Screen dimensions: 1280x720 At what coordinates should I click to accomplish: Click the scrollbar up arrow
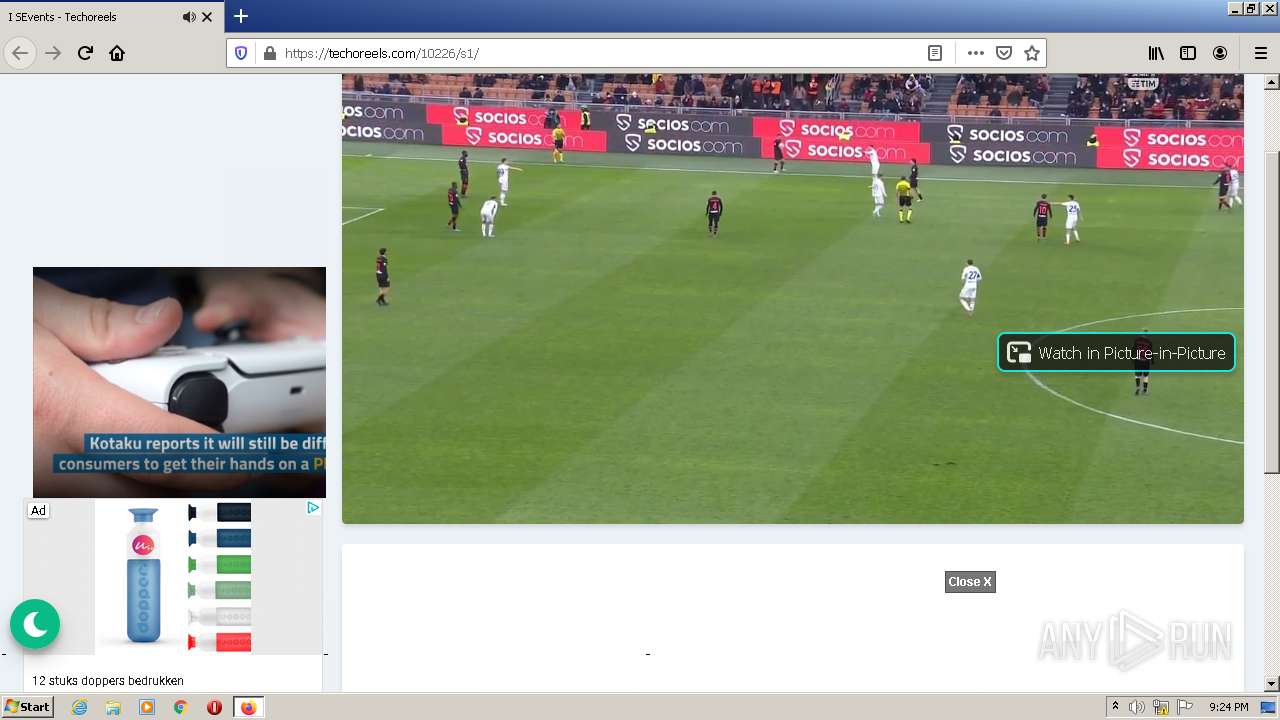pyautogui.click(x=1271, y=81)
